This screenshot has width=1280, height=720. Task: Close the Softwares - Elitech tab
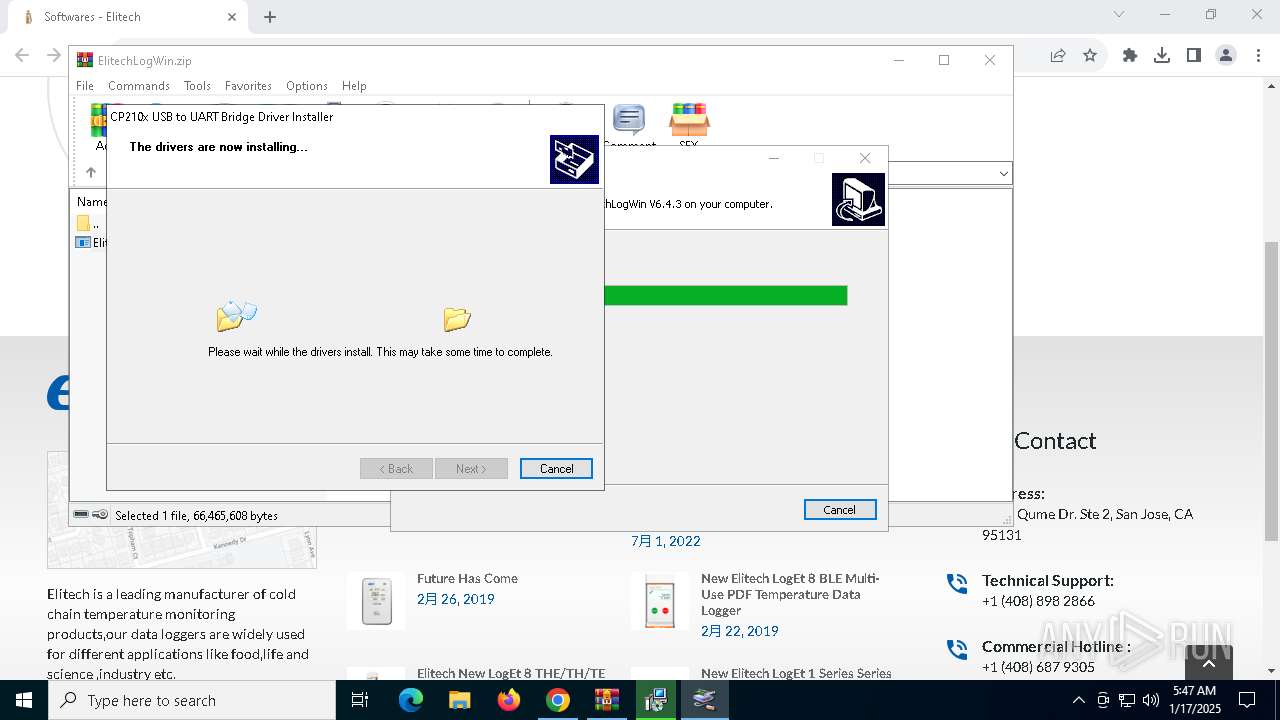tap(232, 17)
